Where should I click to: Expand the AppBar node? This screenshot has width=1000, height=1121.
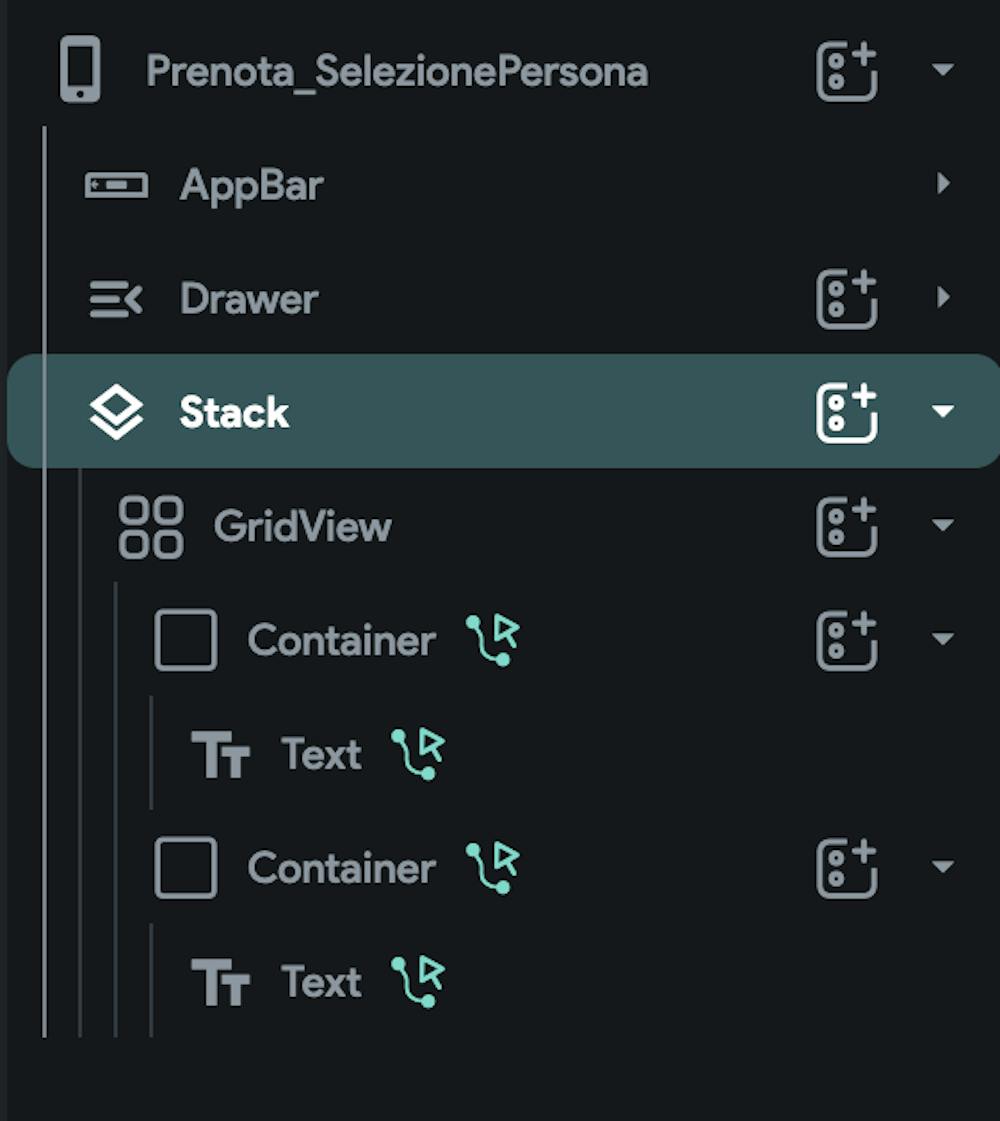tap(942, 184)
